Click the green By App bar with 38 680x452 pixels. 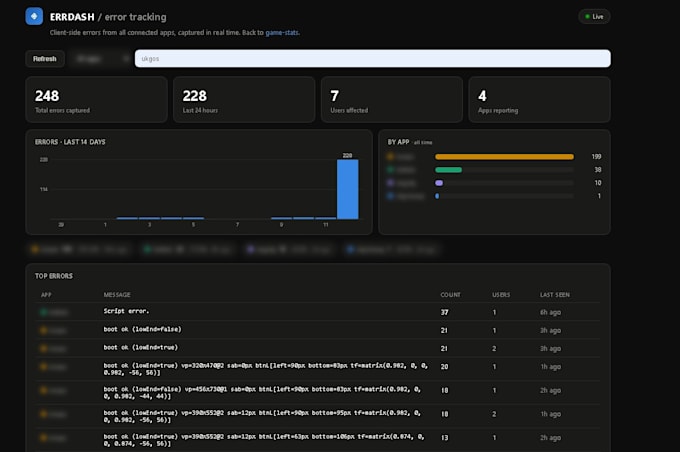tap(448, 170)
